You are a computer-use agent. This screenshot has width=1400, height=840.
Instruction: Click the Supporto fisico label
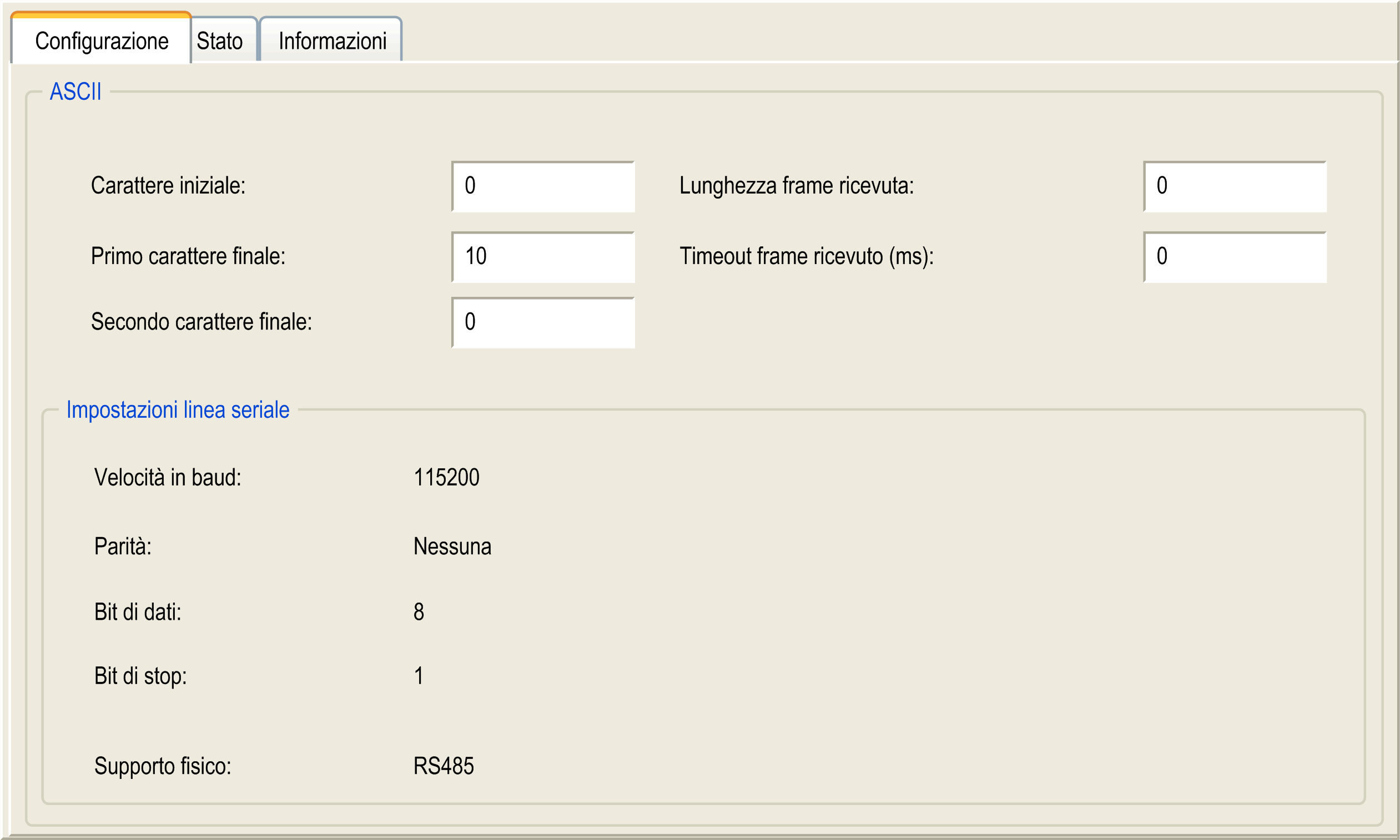tap(163, 766)
